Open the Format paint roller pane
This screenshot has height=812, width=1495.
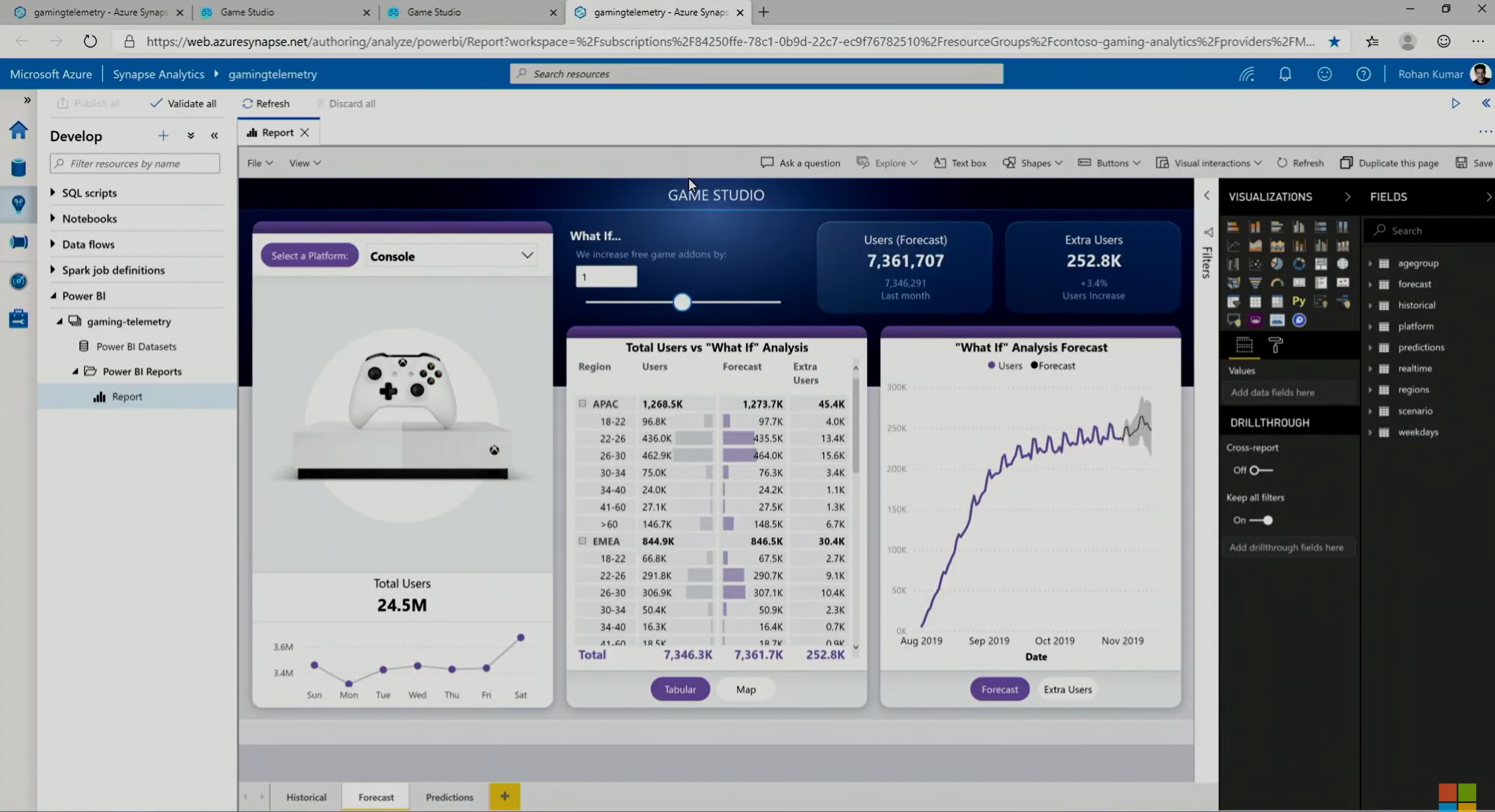coord(1276,345)
